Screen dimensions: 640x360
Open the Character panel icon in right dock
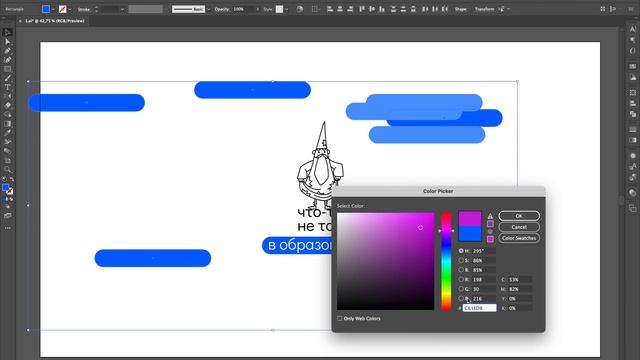633,29
